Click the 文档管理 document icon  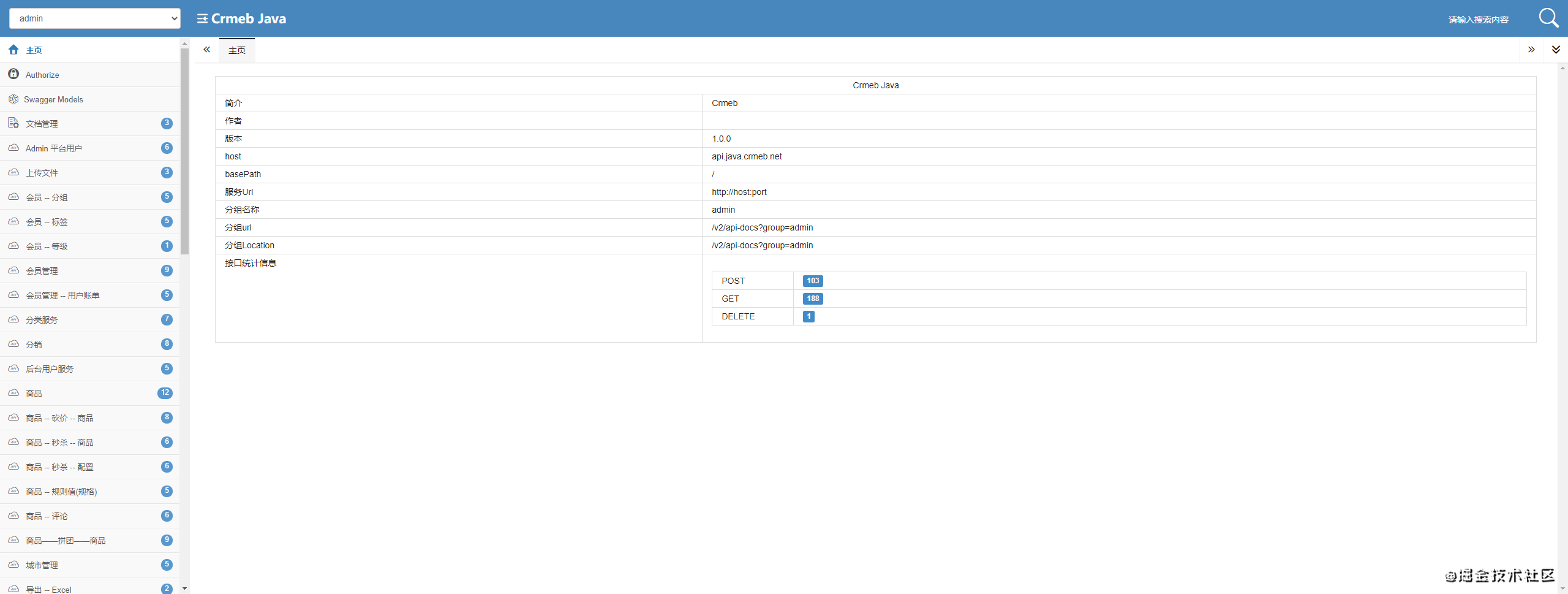[x=13, y=123]
